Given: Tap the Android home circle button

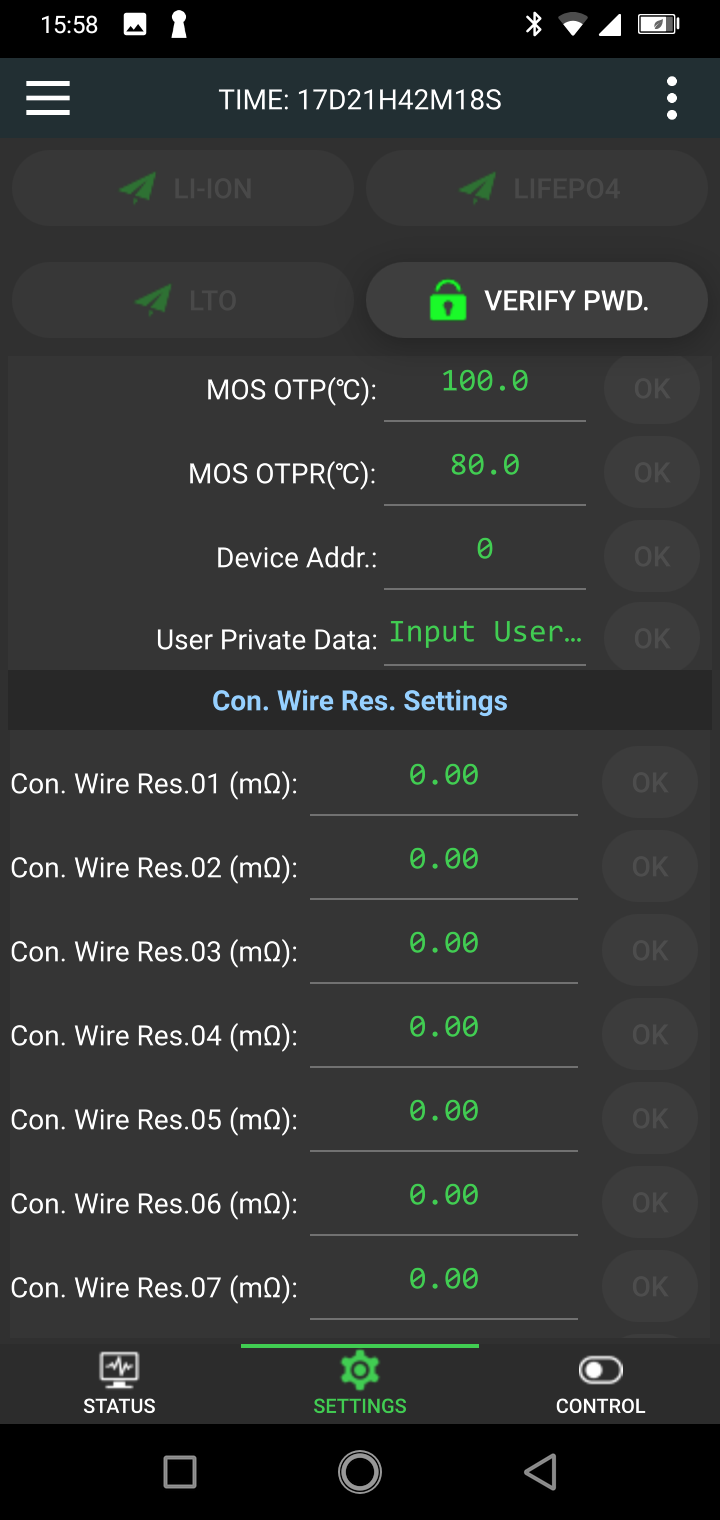Looking at the screenshot, I should (360, 1472).
